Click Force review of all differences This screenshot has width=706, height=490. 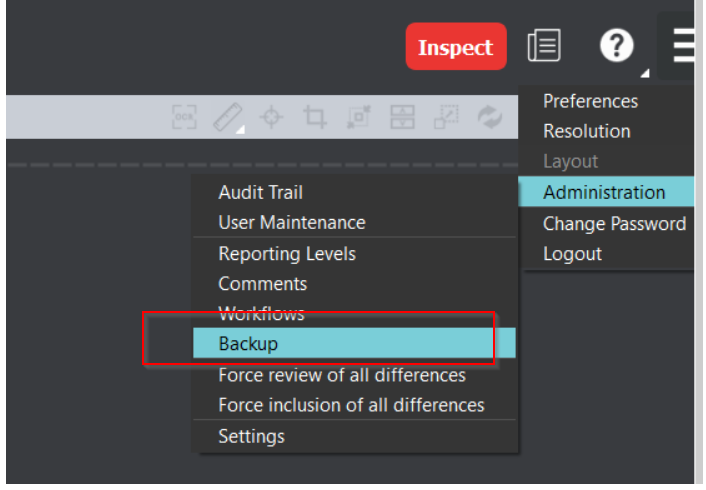[x=342, y=375]
